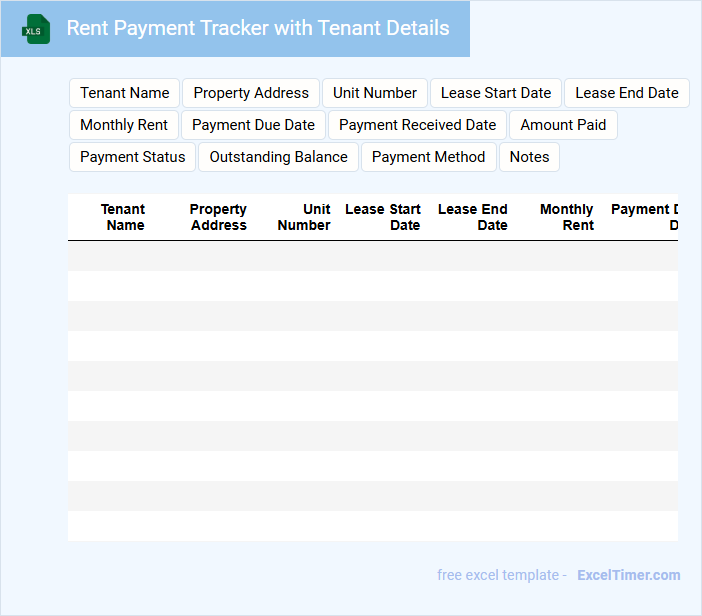Select the Payment Status tag
The image size is (702, 616).
coord(133,157)
